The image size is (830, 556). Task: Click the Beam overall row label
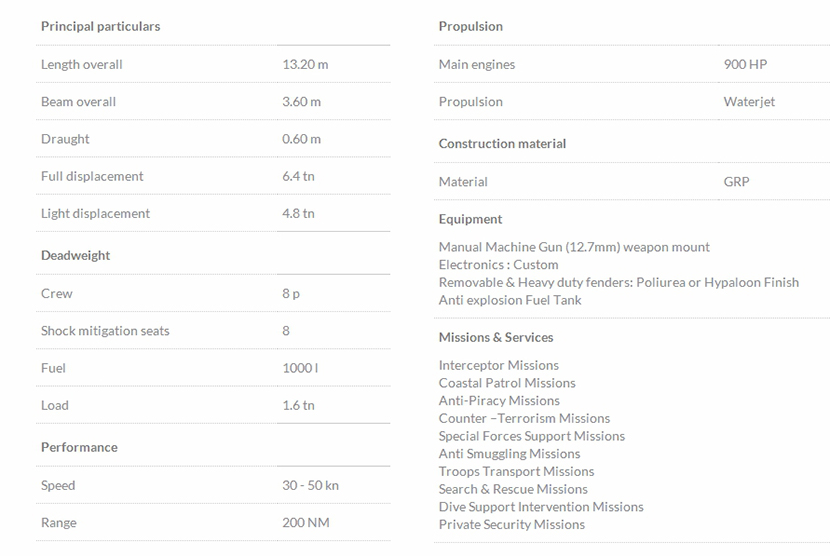[78, 102]
